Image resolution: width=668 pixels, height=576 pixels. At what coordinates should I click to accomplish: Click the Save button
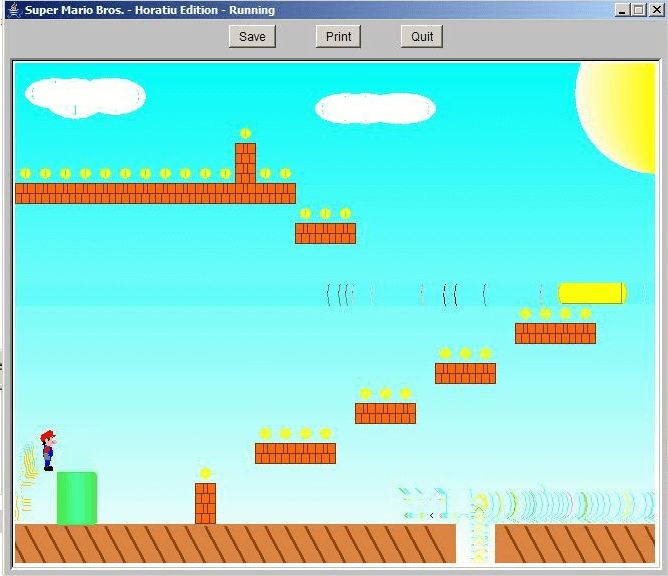click(252, 37)
